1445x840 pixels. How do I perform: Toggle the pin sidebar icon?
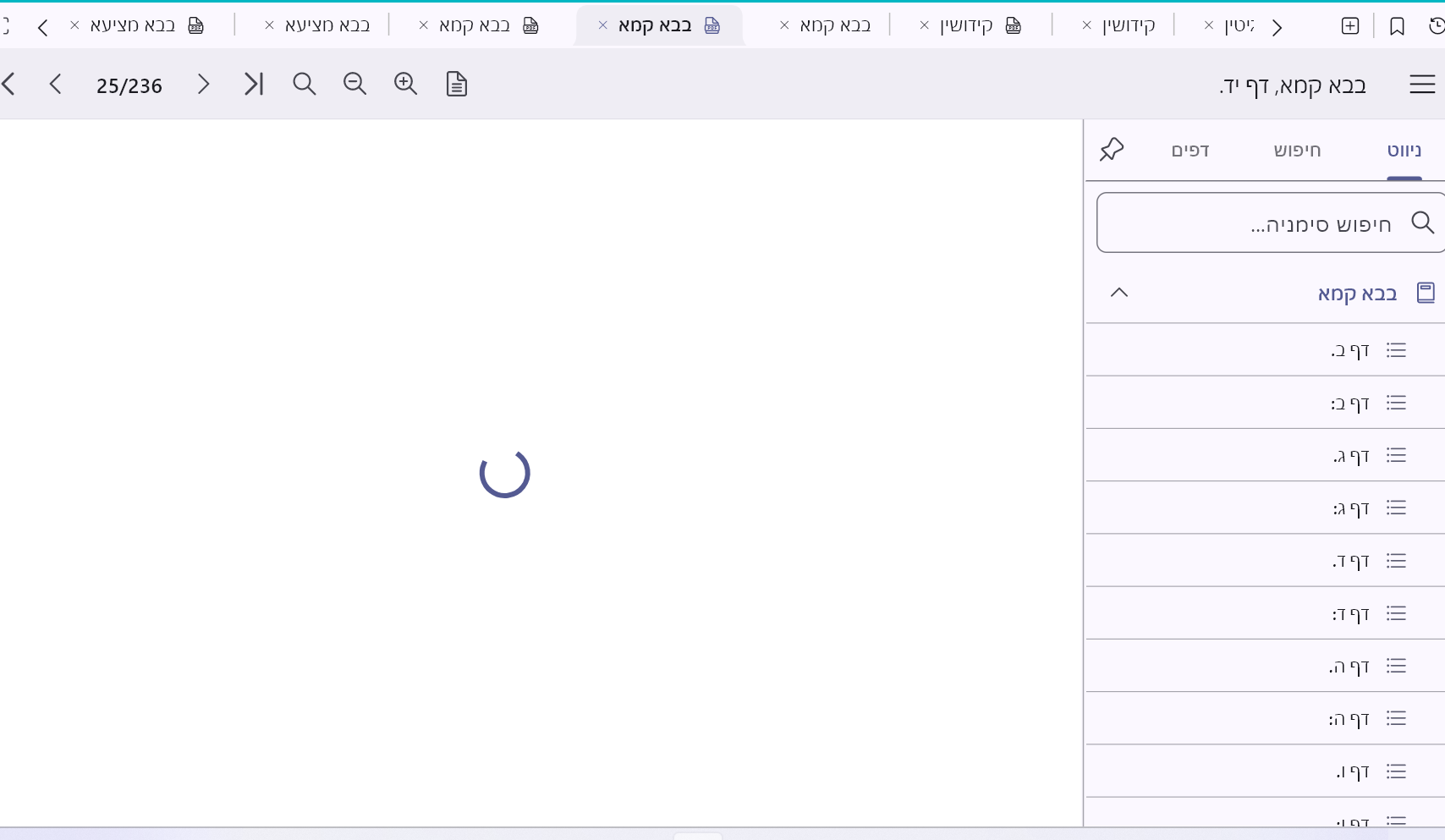tap(1111, 150)
